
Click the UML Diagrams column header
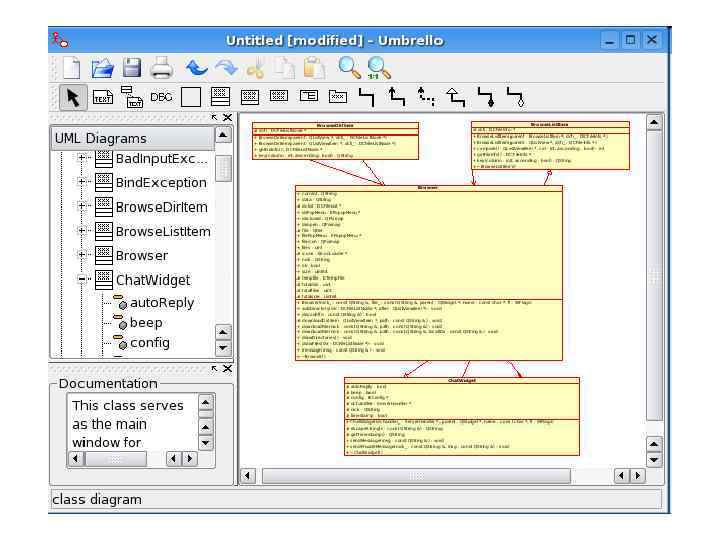(x=132, y=138)
